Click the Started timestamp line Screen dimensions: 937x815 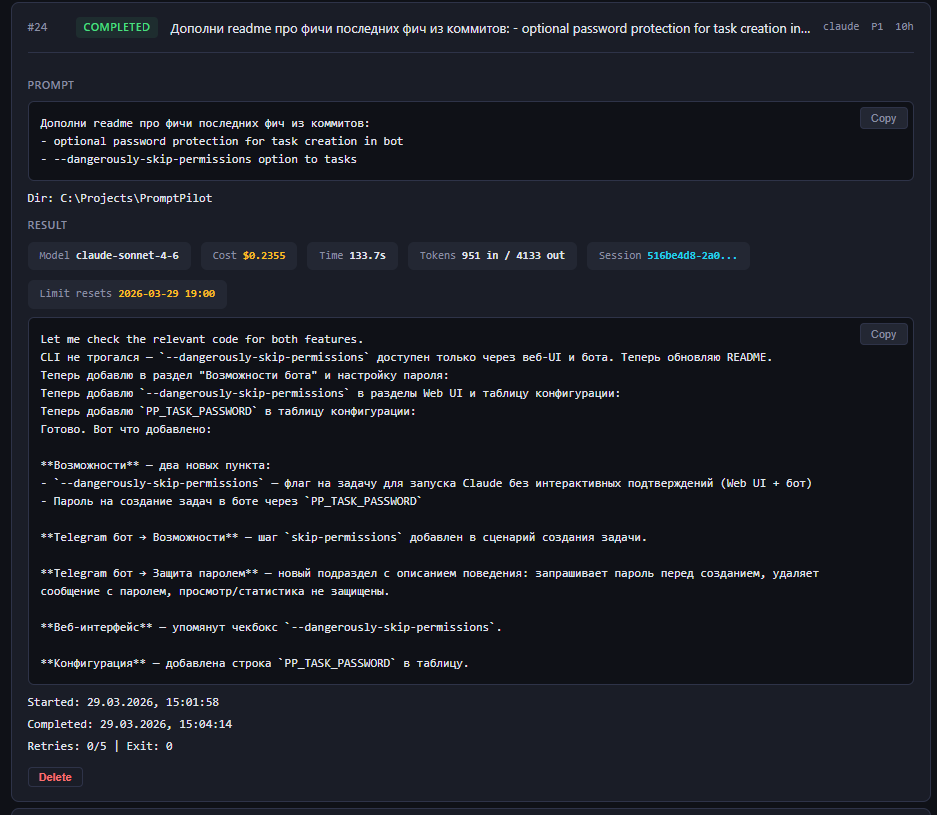pyautogui.click(x=123, y=702)
